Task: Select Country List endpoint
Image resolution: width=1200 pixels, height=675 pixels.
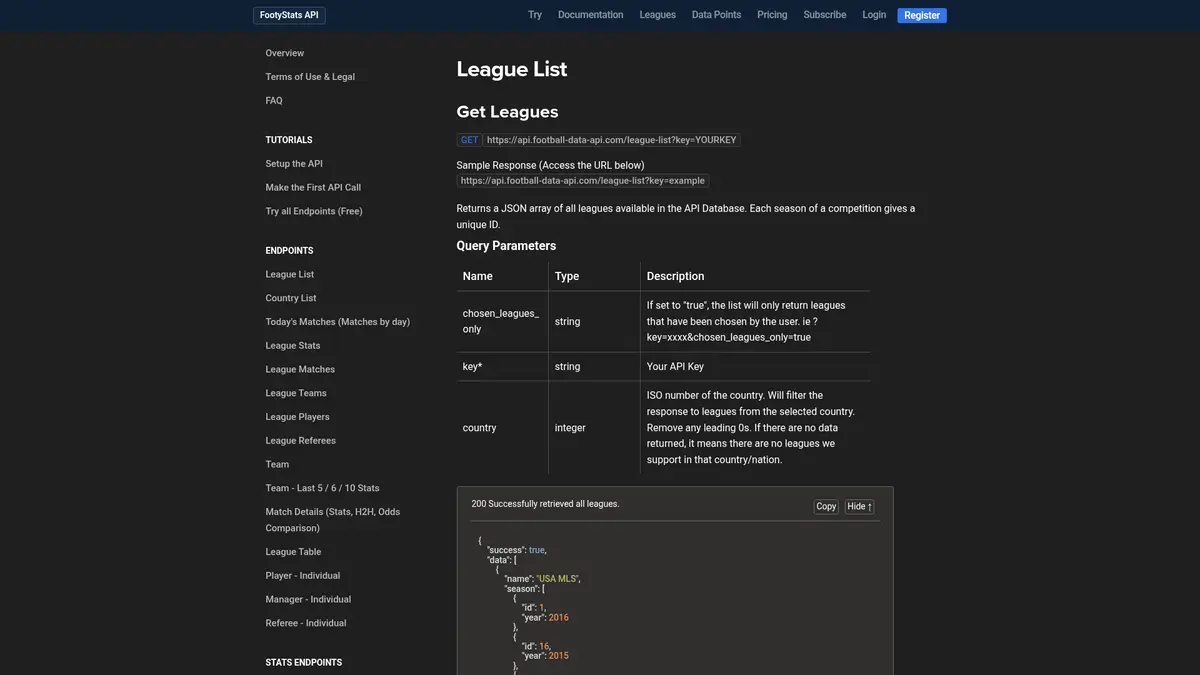Action: [291, 299]
